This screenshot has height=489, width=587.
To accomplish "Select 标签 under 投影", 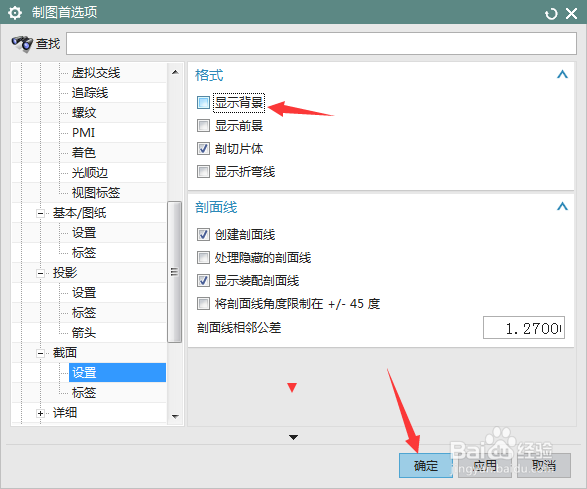I will pos(84,312).
